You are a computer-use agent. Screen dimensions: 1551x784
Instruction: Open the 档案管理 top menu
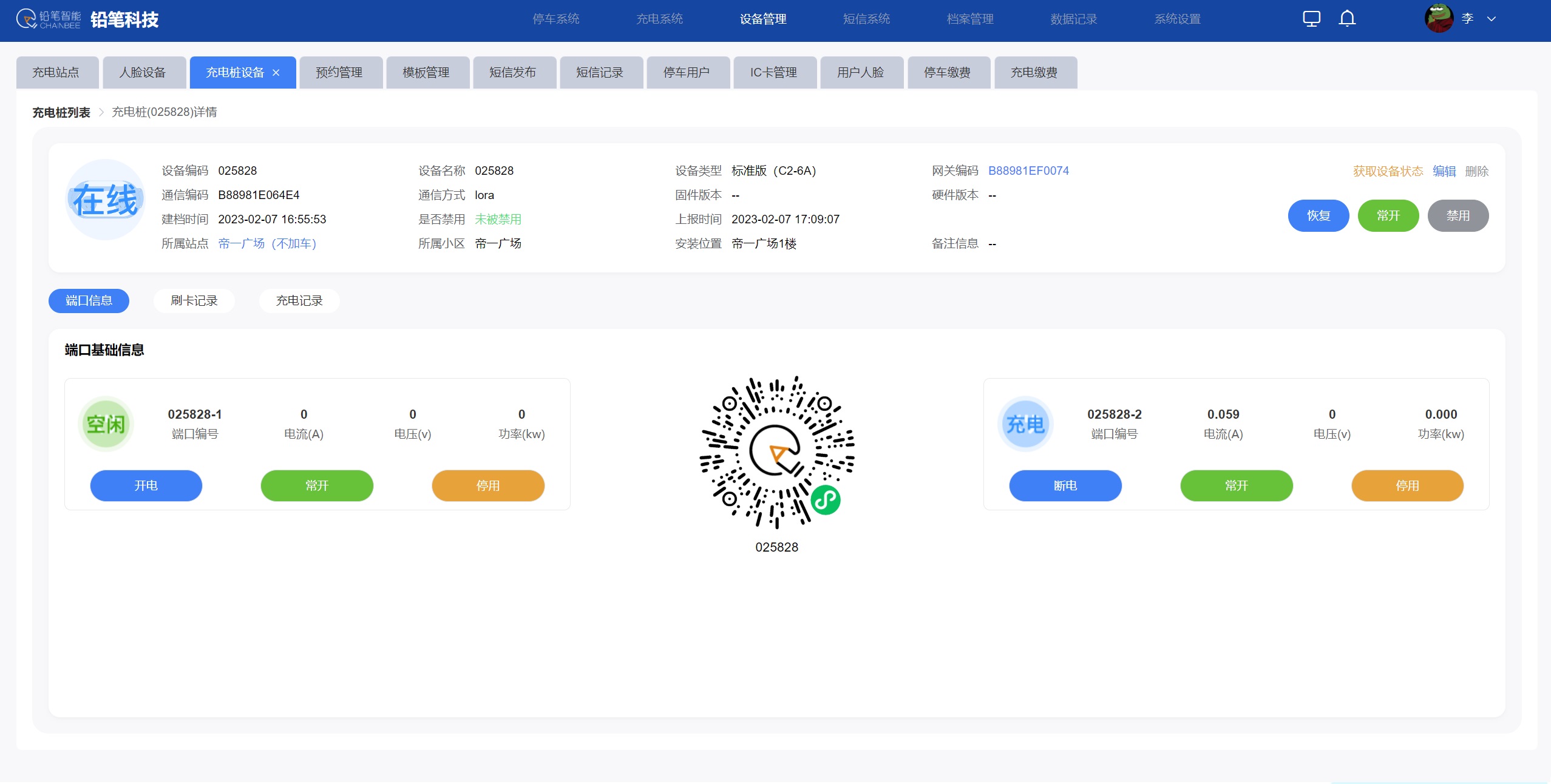pos(970,19)
